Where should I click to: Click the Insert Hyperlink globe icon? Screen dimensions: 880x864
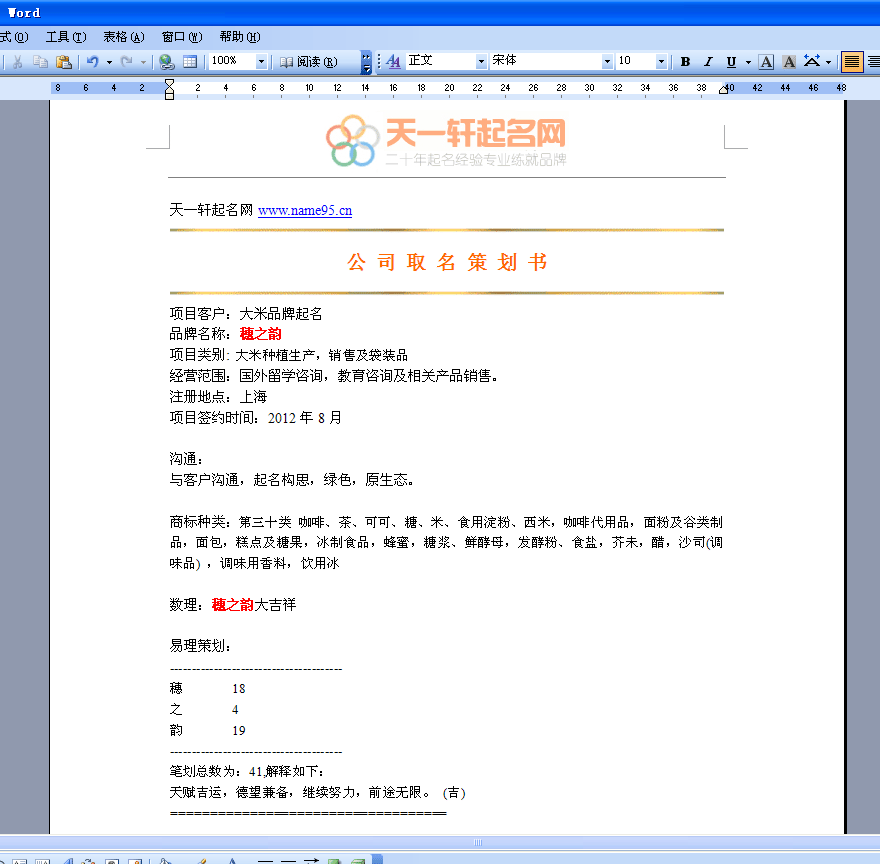tap(166, 62)
